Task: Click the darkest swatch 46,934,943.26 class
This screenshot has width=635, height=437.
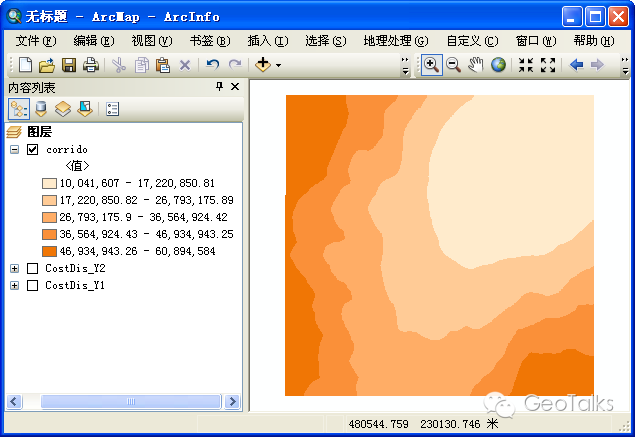Action: pyautogui.click(x=49, y=252)
